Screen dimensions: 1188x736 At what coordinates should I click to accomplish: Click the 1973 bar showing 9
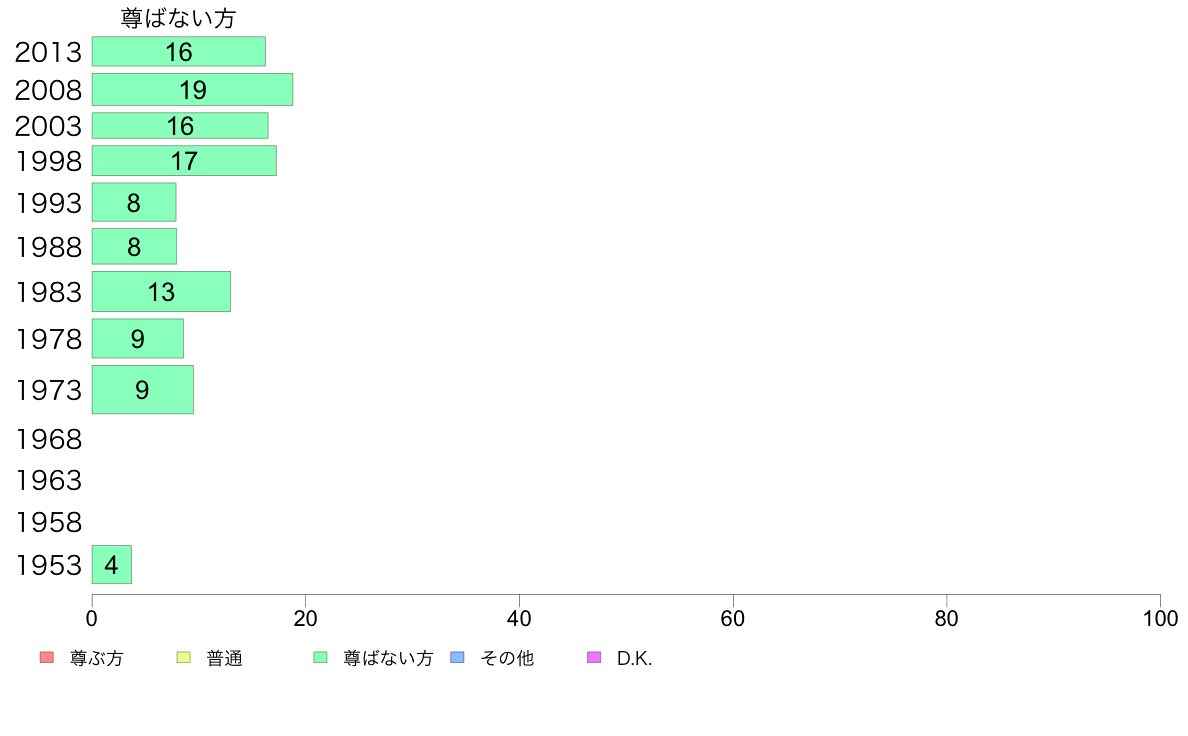pyautogui.click(x=142, y=390)
